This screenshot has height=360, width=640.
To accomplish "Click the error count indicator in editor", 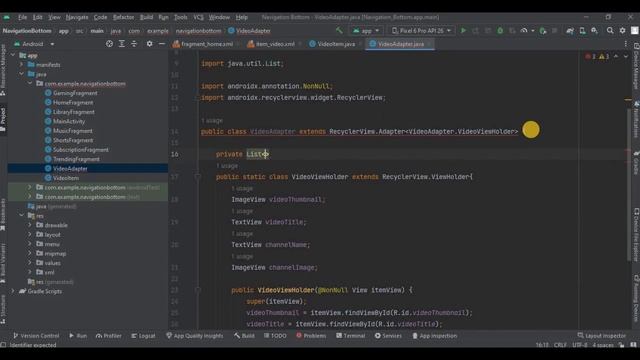I will tap(591, 56).
